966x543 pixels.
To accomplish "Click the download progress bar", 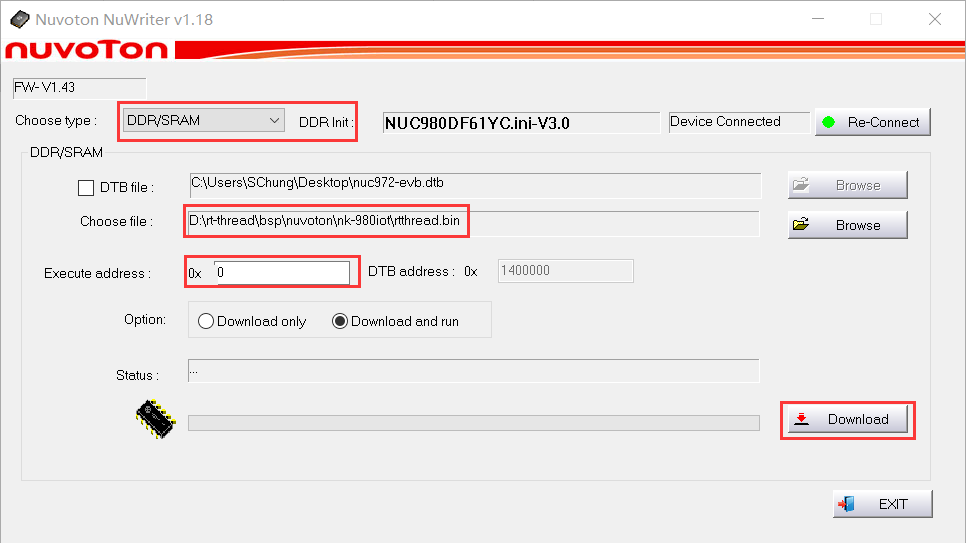I will pyautogui.click(x=473, y=423).
